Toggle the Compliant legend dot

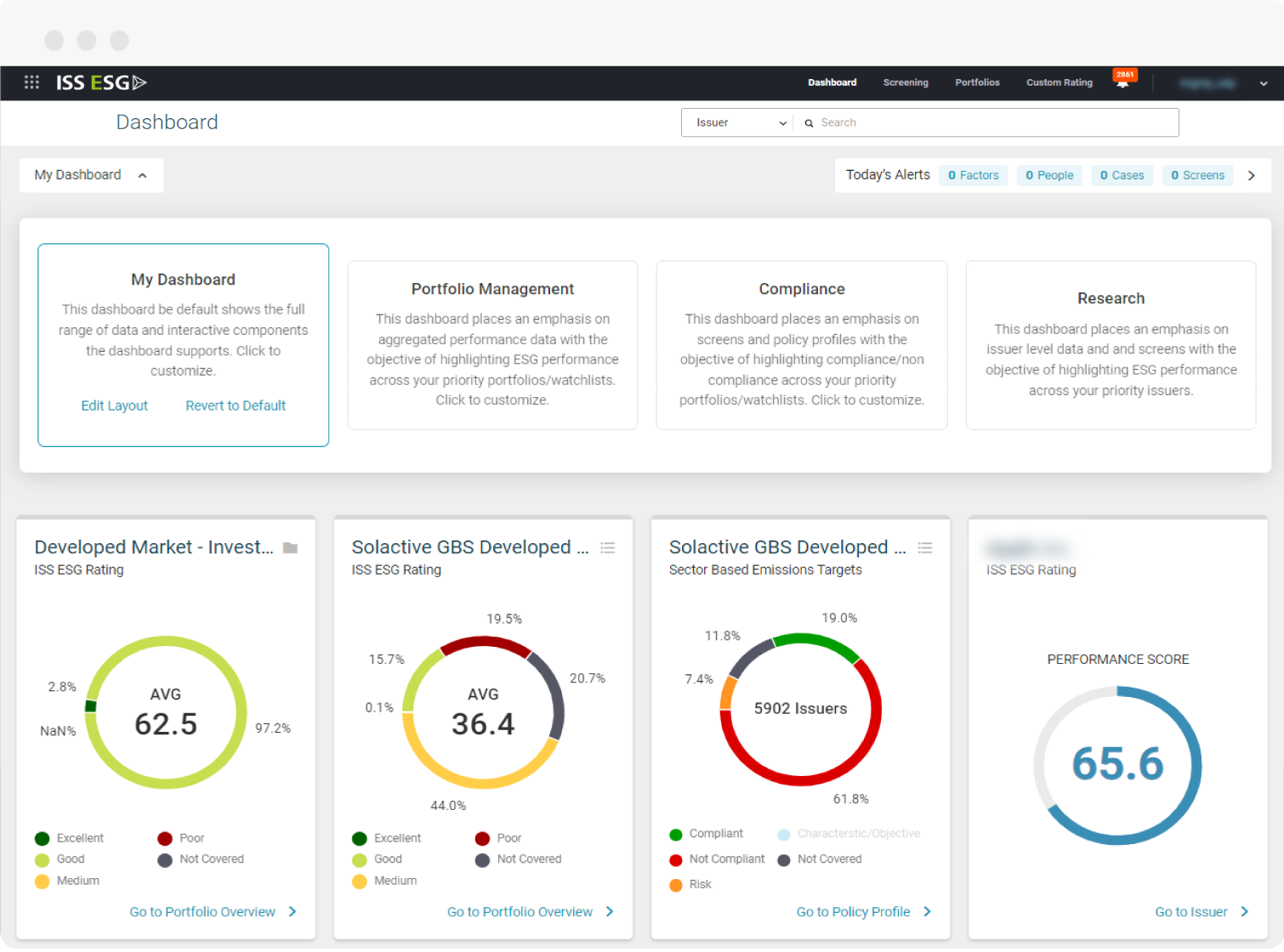pos(676,835)
